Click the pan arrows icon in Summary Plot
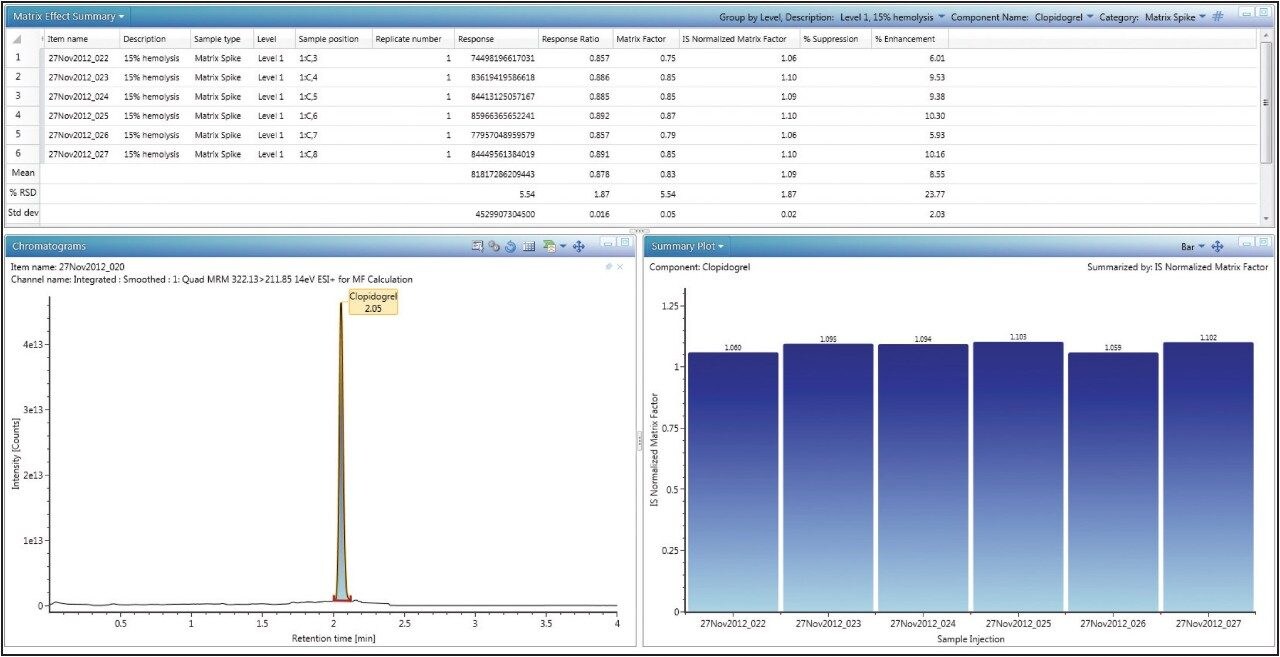This screenshot has width=1280, height=657. point(1217,246)
